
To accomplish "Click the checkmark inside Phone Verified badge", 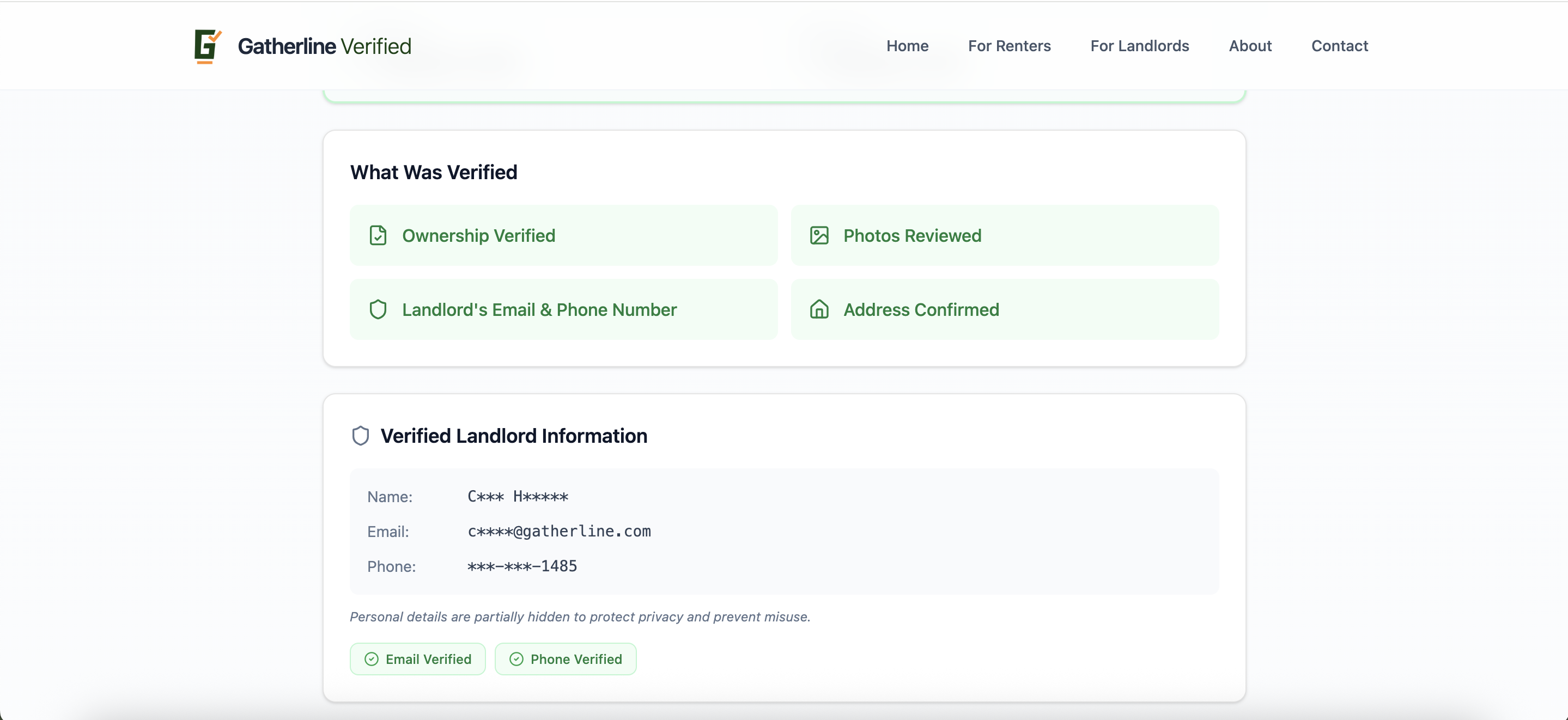I will pyautogui.click(x=516, y=658).
